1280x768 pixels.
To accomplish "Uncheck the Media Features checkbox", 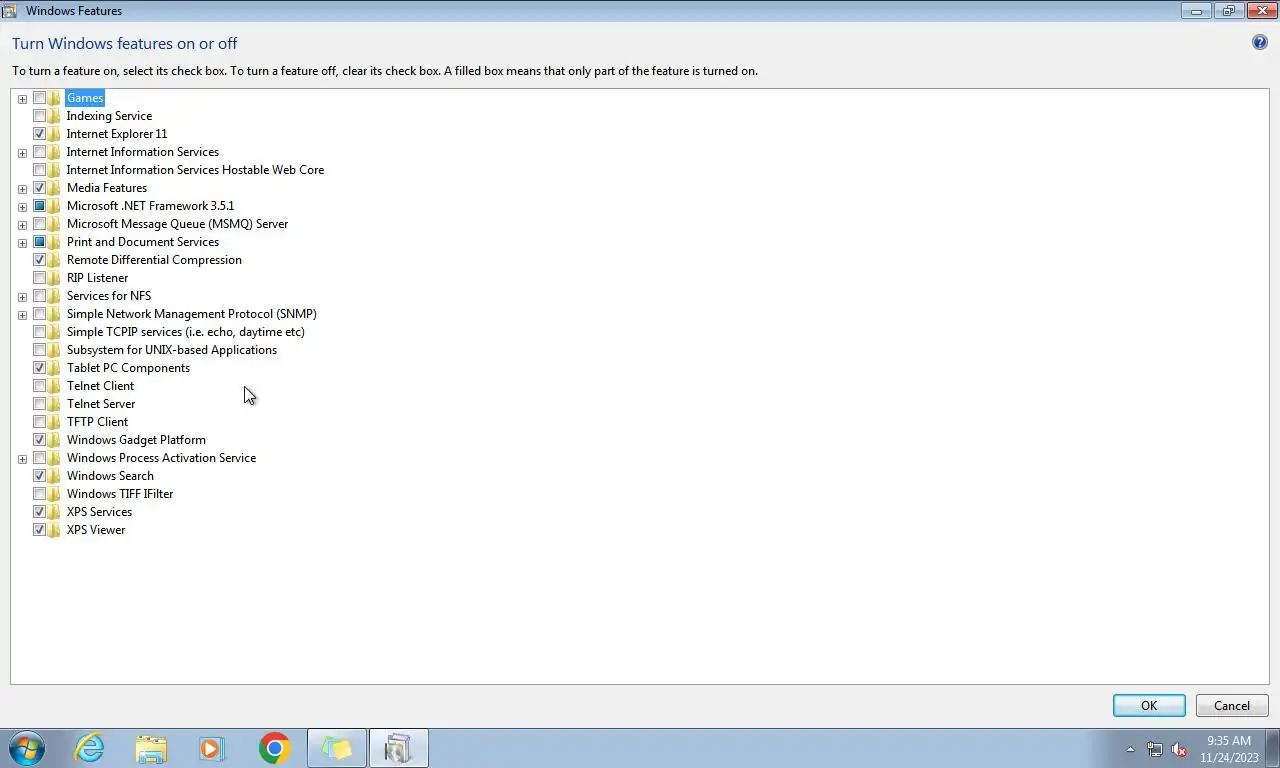I will pos(40,188).
